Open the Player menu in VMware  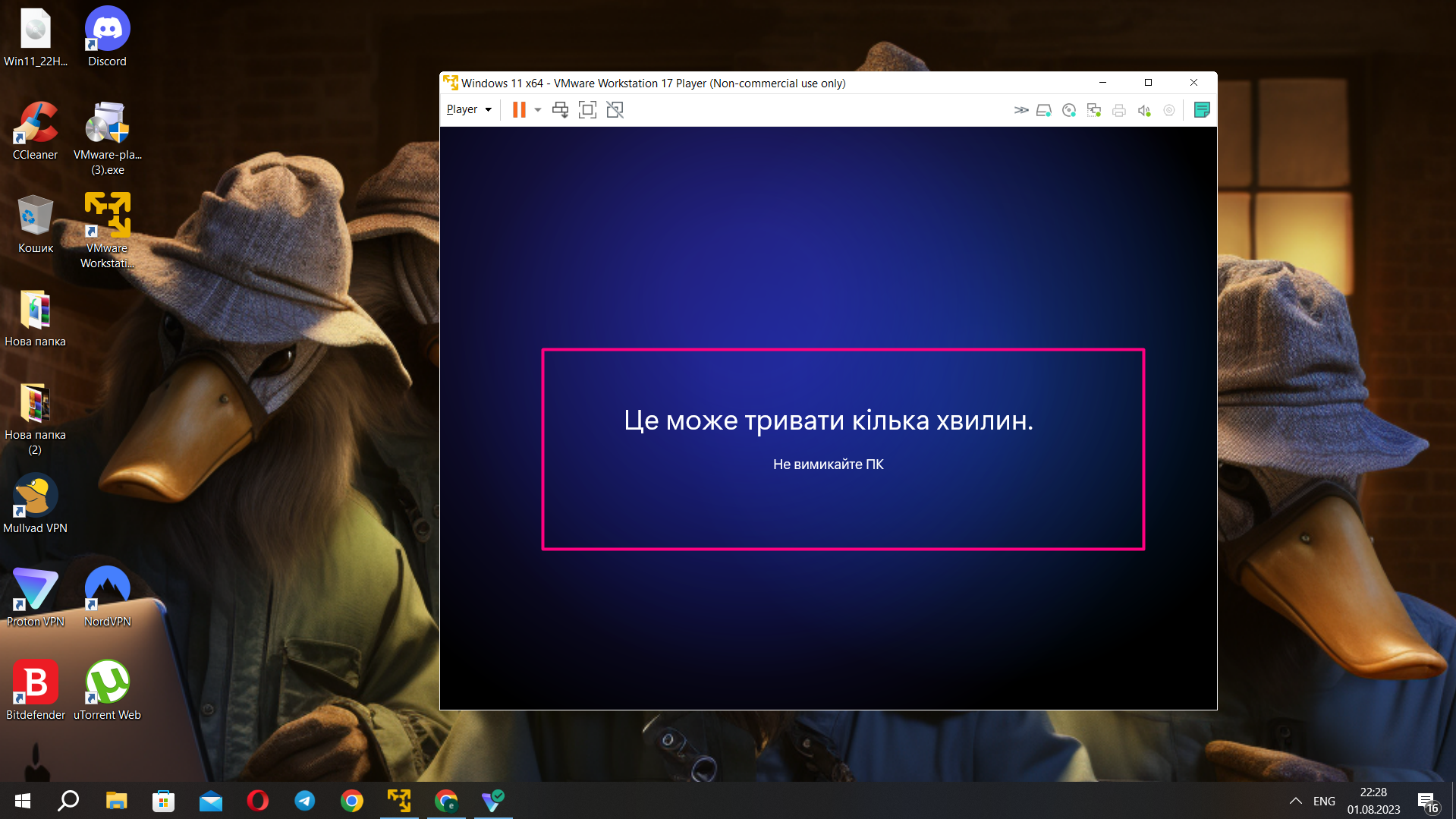[x=469, y=109]
